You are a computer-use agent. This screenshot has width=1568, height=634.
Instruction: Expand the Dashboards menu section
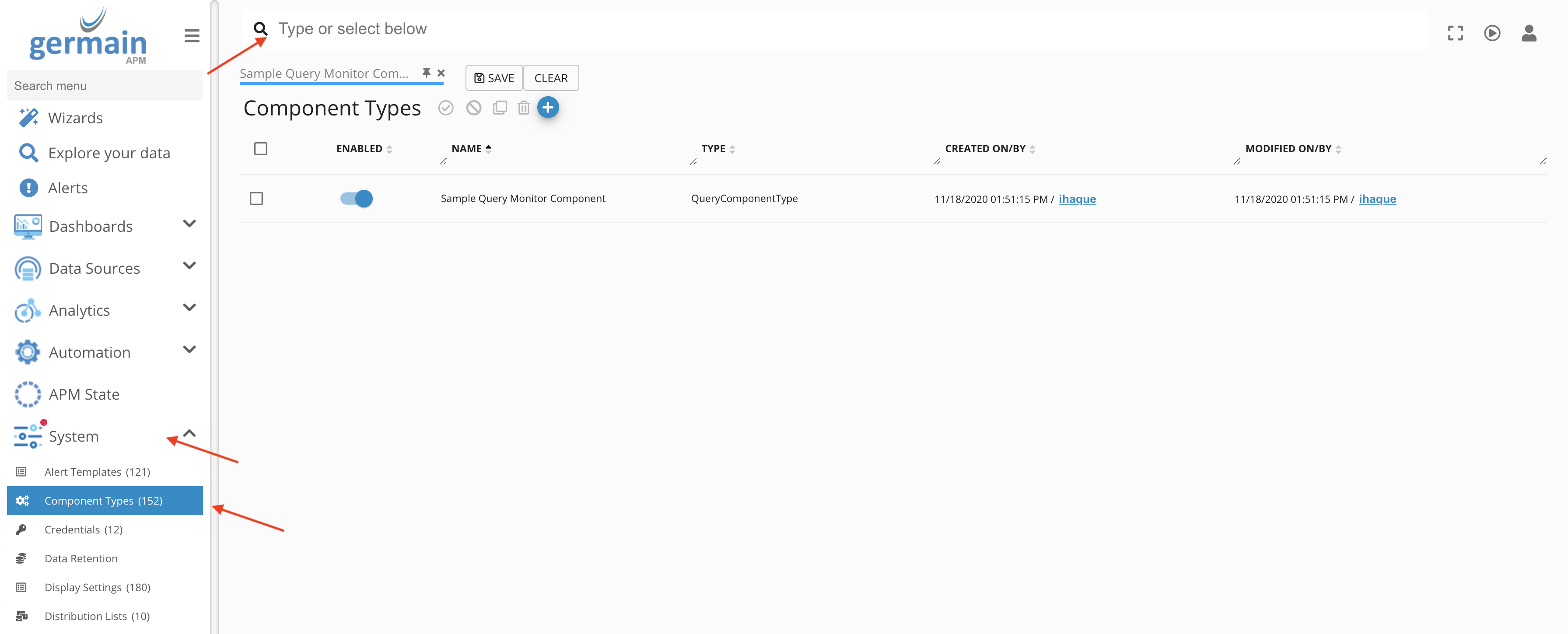click(189, 224)
